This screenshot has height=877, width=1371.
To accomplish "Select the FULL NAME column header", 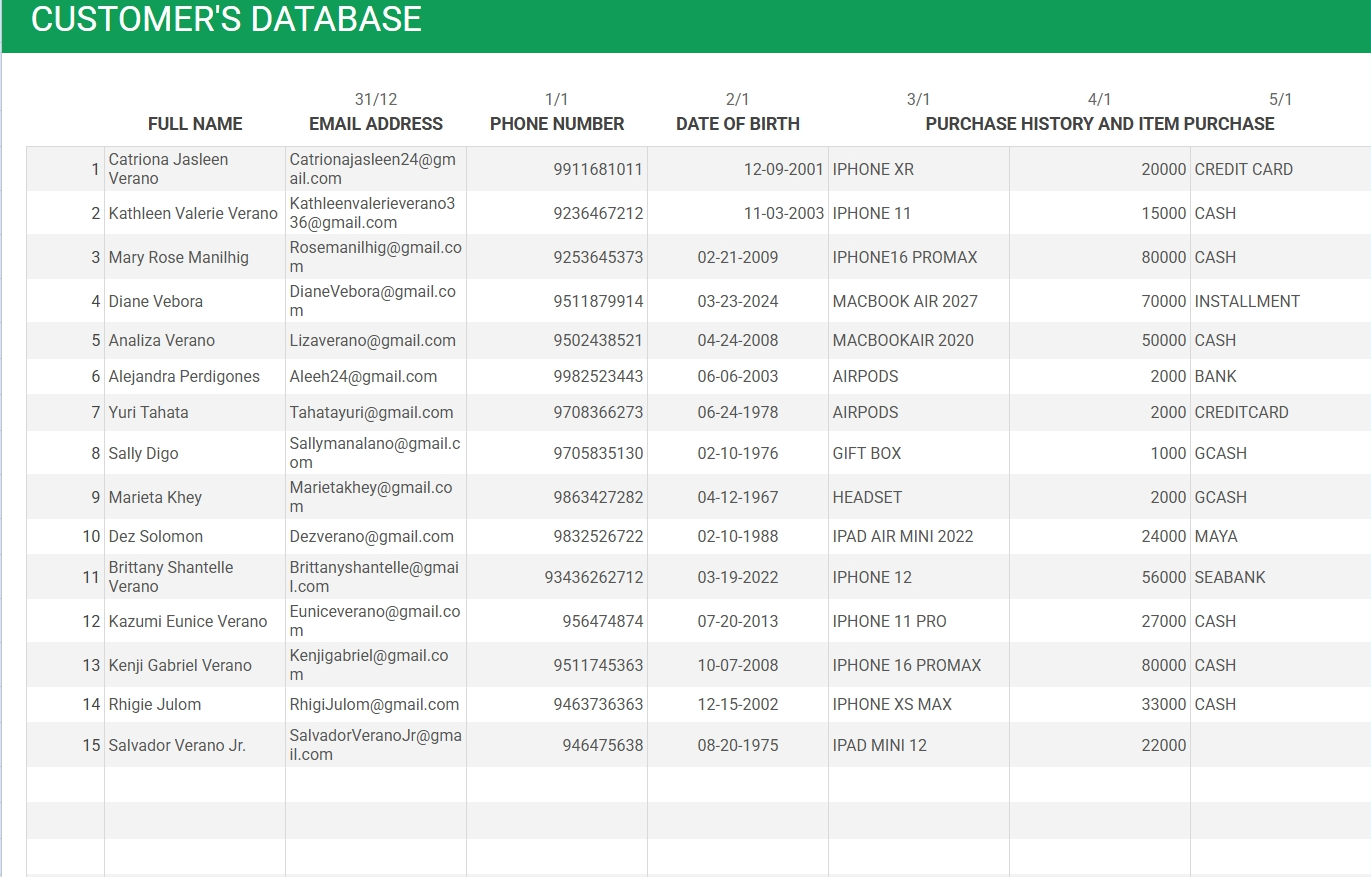I will tap(195, 124).
